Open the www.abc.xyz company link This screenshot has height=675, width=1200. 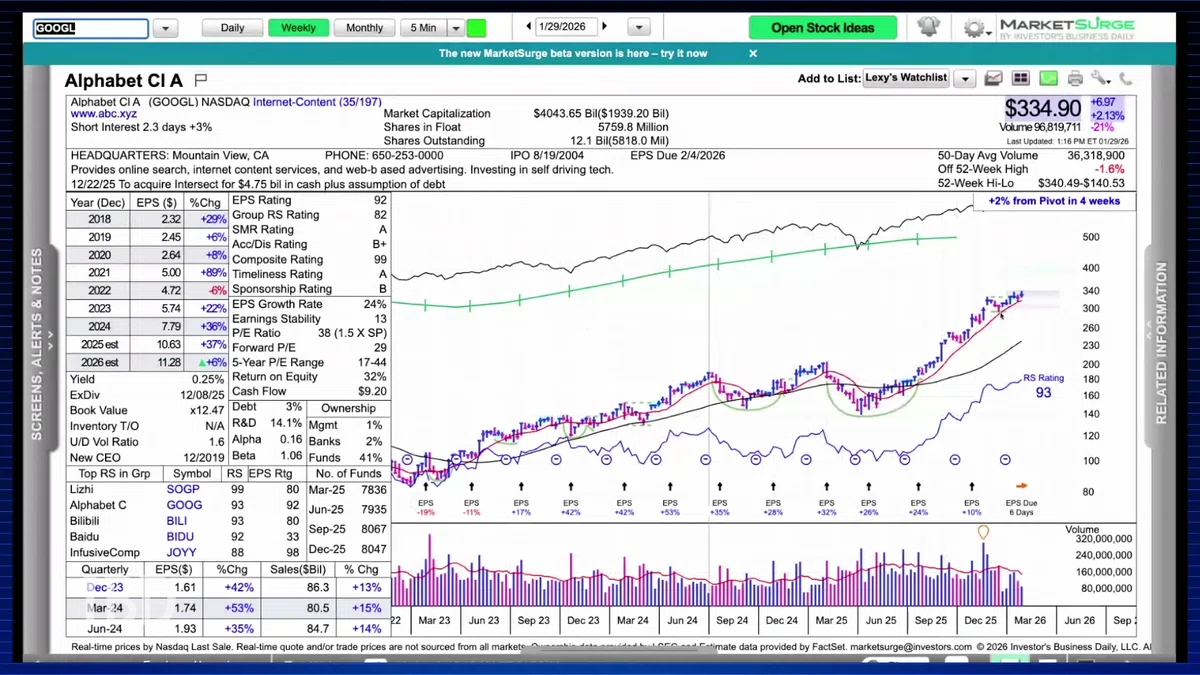pos(103,114)
